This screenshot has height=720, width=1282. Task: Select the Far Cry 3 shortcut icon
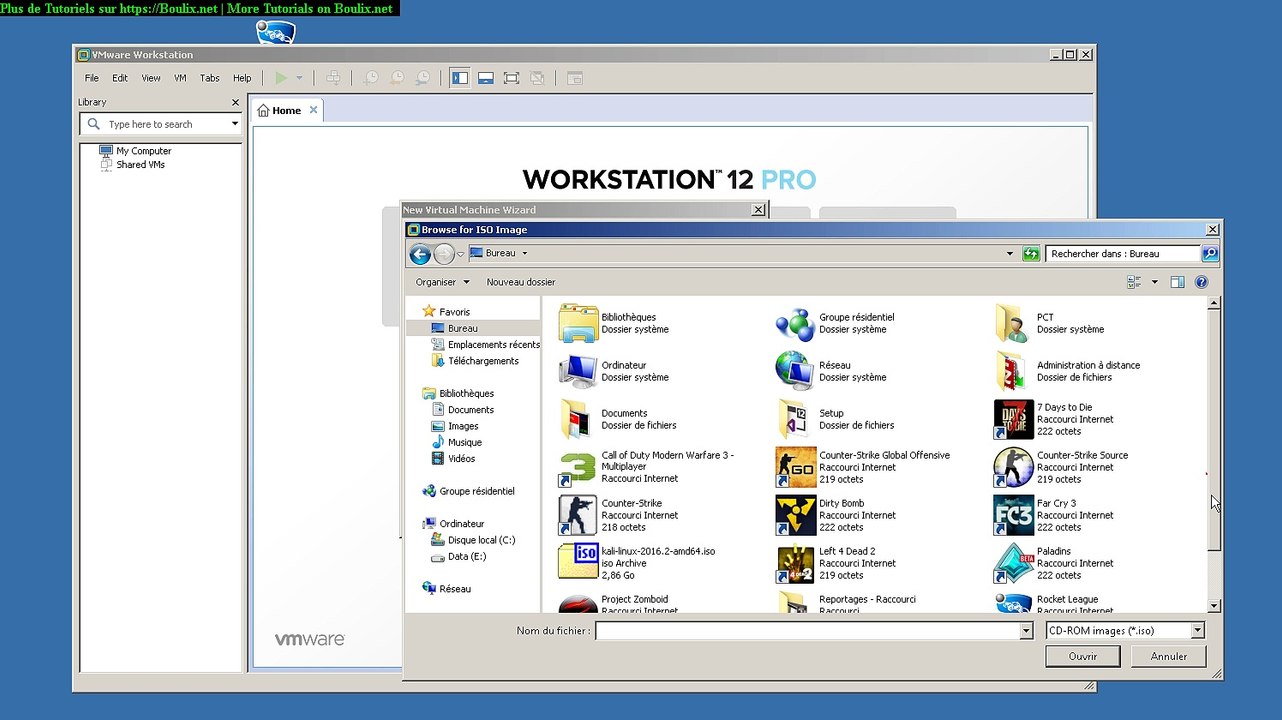pyautogui.click(x=1012, y=515)
